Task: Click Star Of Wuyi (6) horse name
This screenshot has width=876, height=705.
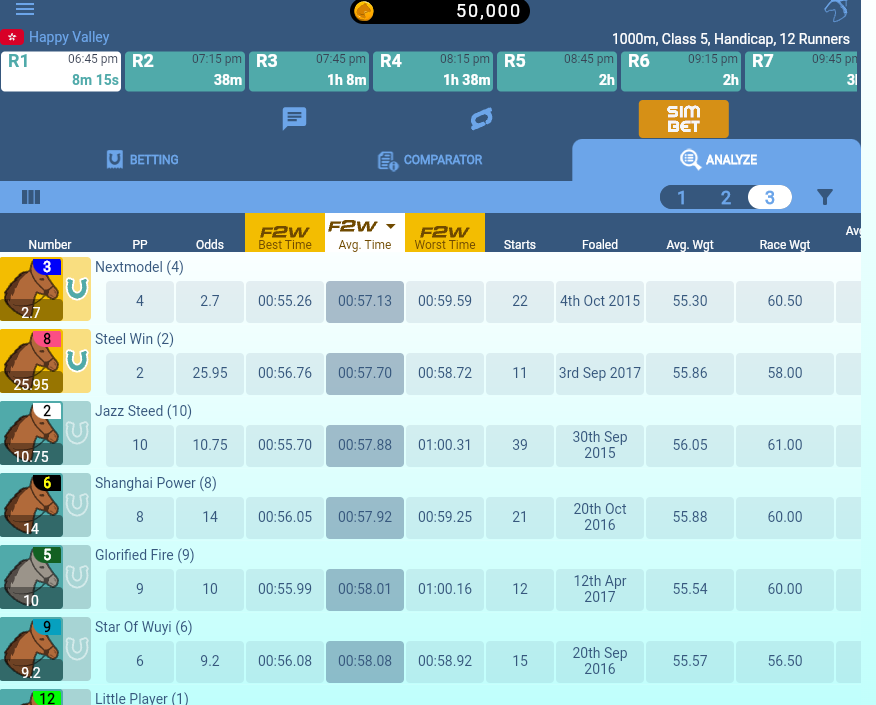Action: (x=144, y=627)
